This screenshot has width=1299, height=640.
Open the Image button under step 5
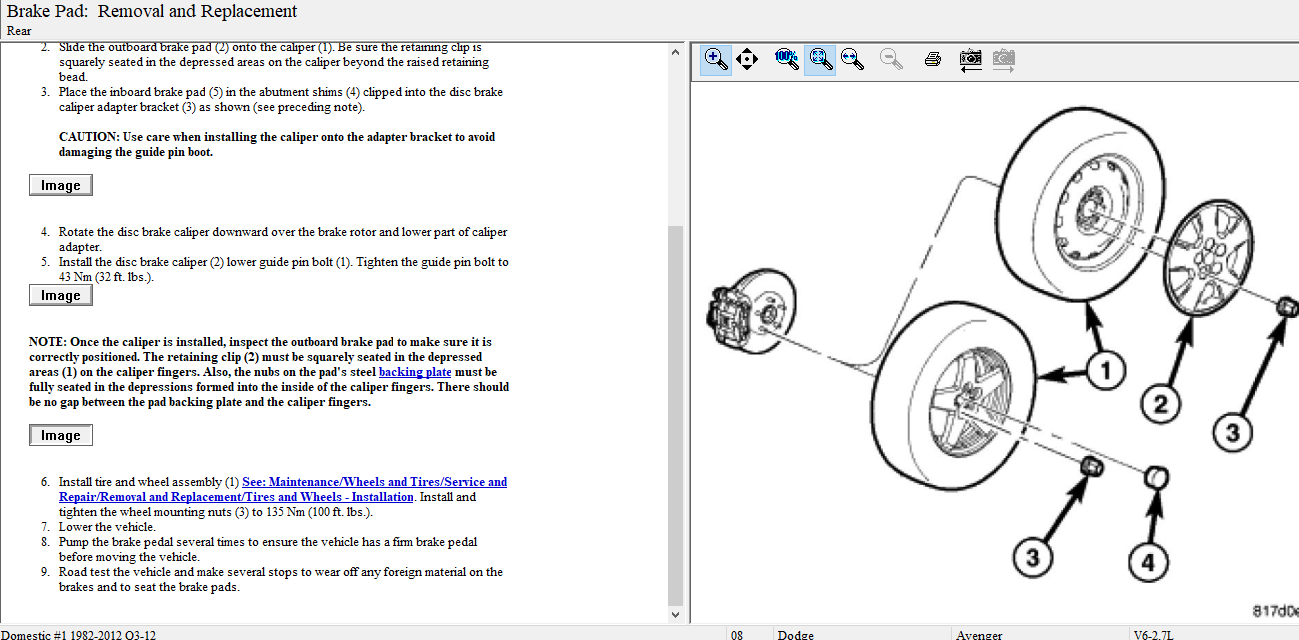(x=60, y=295)
